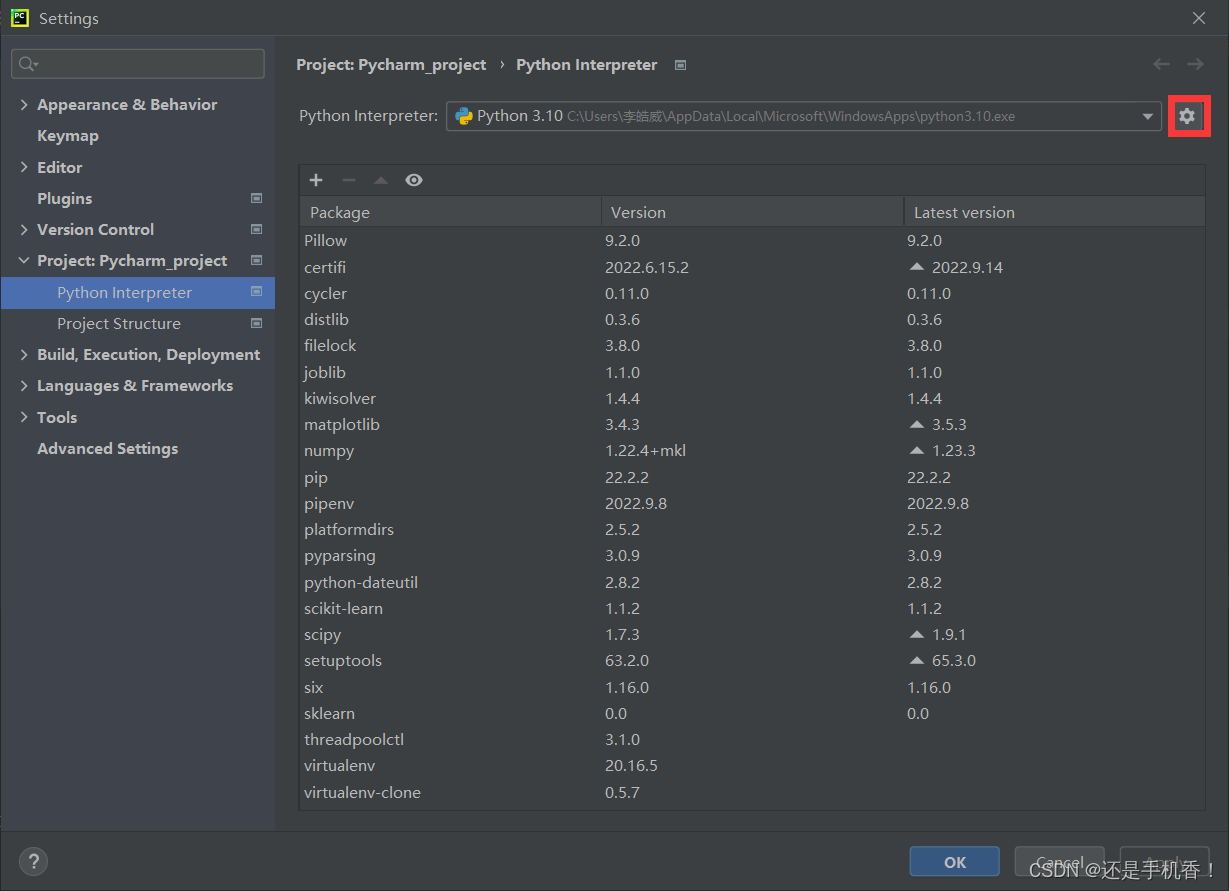The image size is (1229, 891).
Task: Expand Build, Execution, Deployment section
Action: click(x=24, y=354)
